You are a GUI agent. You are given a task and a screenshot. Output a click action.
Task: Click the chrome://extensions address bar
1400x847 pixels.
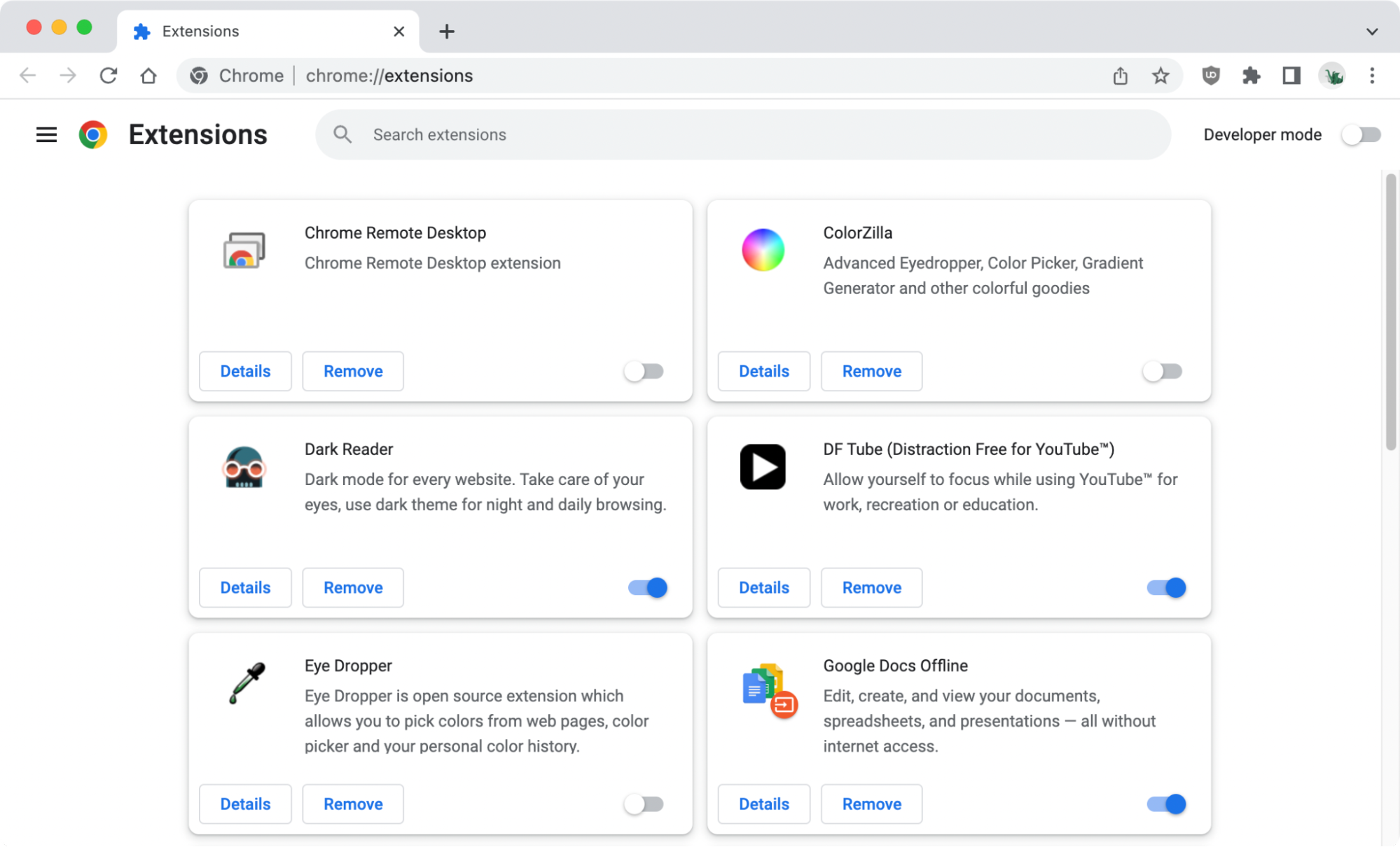coord(679,76)
